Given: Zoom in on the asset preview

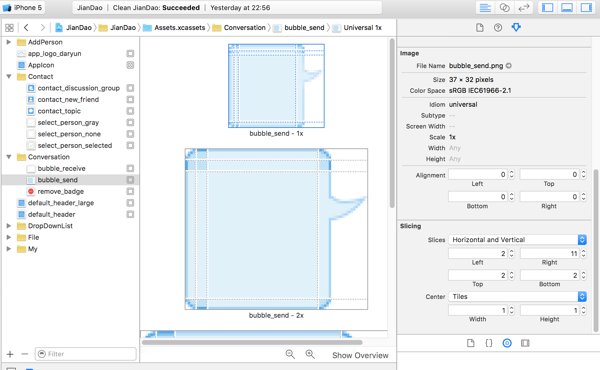Looking at the screenshot, I should point(310,355).
